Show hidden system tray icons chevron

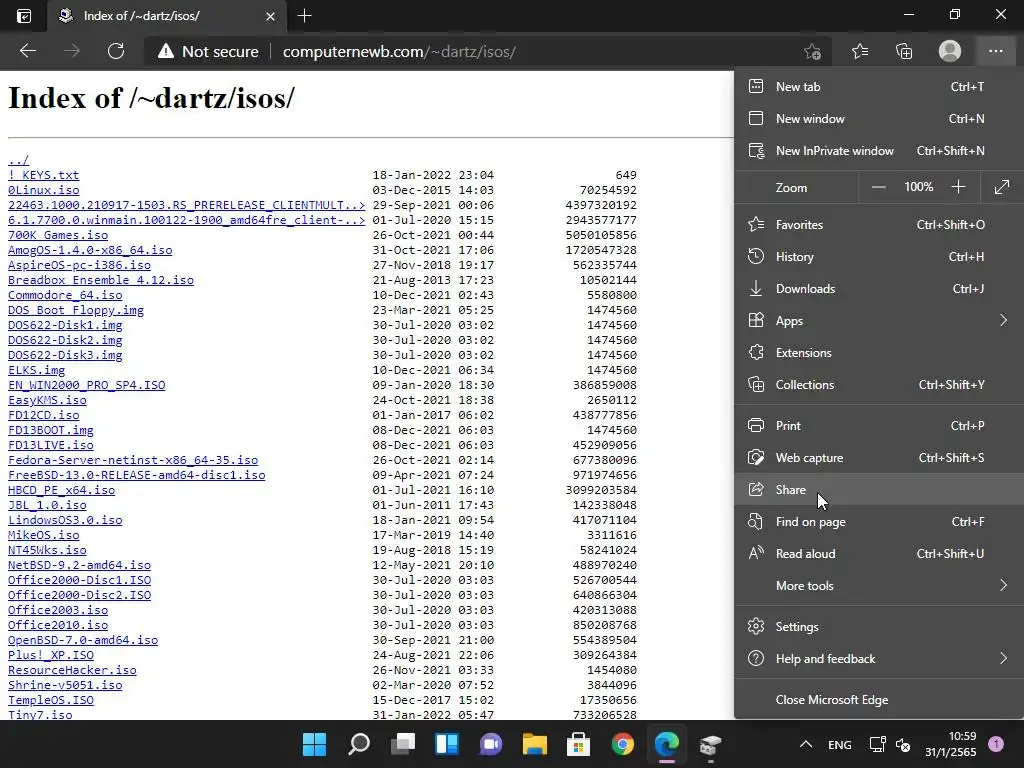coord(806,744)
